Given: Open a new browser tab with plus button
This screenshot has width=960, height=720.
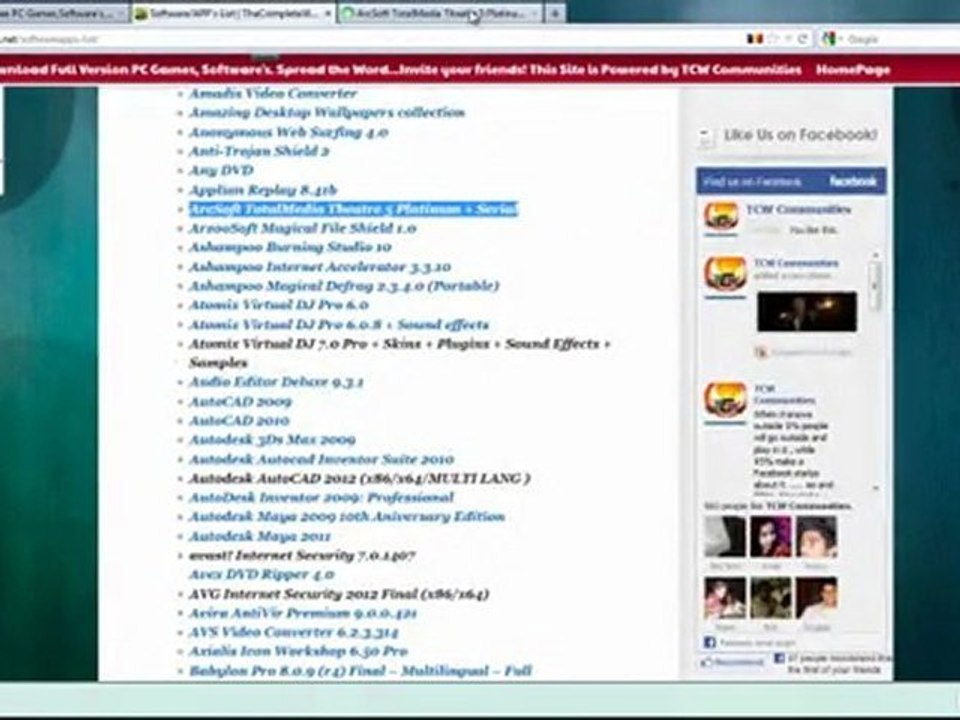Looking at the screenshot, I should point(555,13).
